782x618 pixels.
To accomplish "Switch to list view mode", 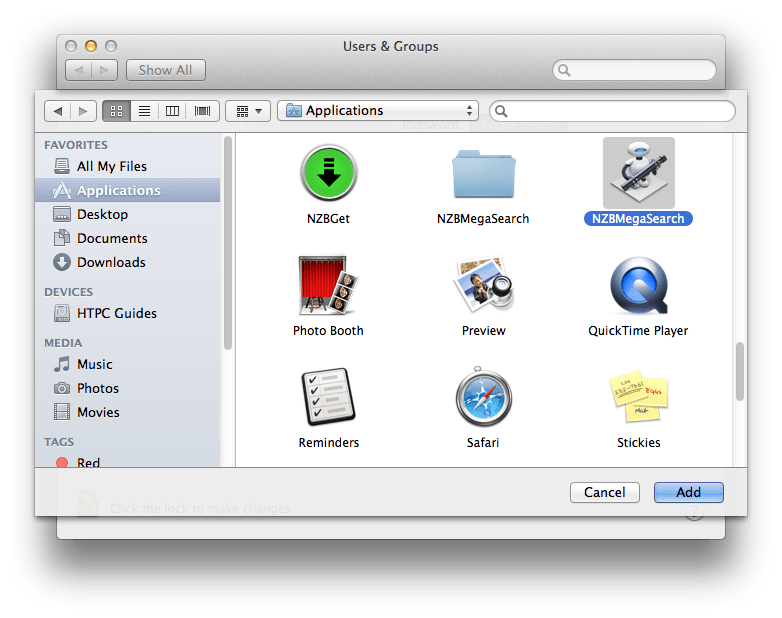I will point(144,111).
